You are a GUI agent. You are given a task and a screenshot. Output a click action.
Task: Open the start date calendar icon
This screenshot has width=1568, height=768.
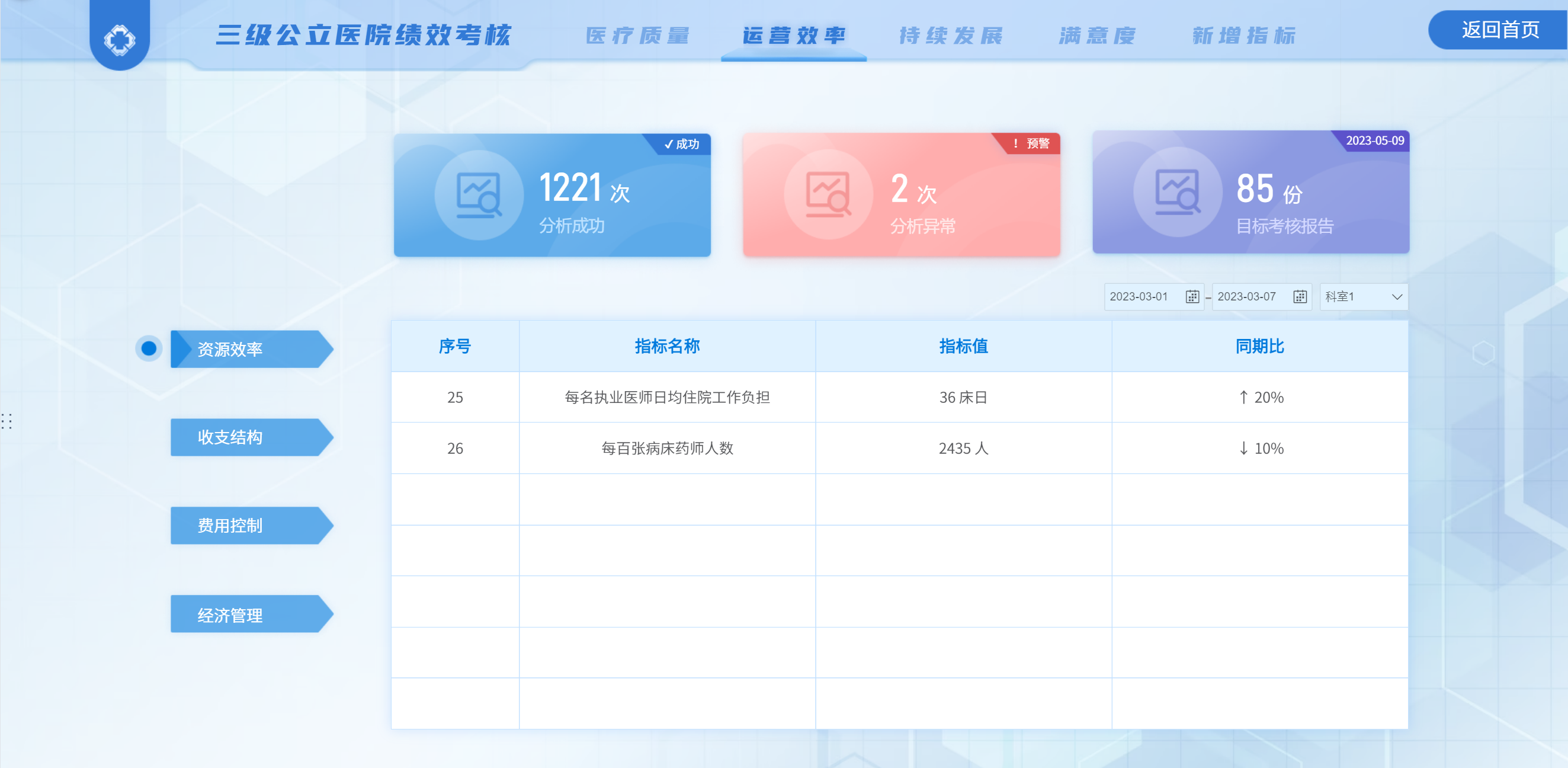point(1192,297)
